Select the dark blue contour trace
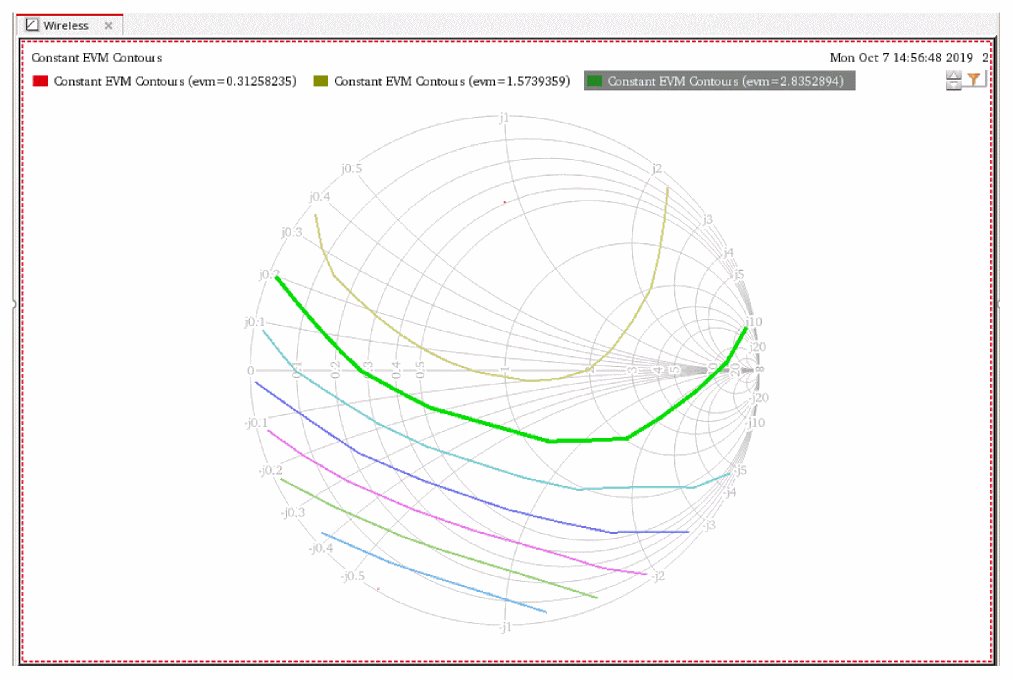 tap(450, 490)
